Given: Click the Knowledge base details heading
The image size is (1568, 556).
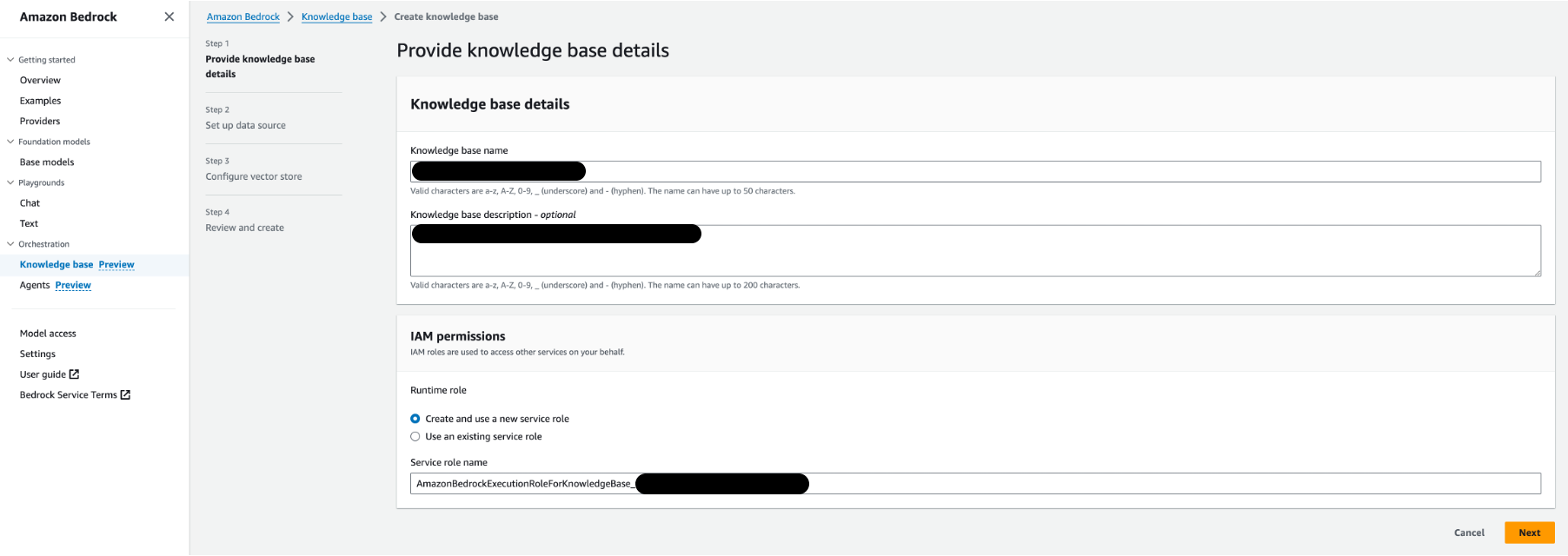Looking at the screenshot, I should pyautogui.click(x=489, y=104).
